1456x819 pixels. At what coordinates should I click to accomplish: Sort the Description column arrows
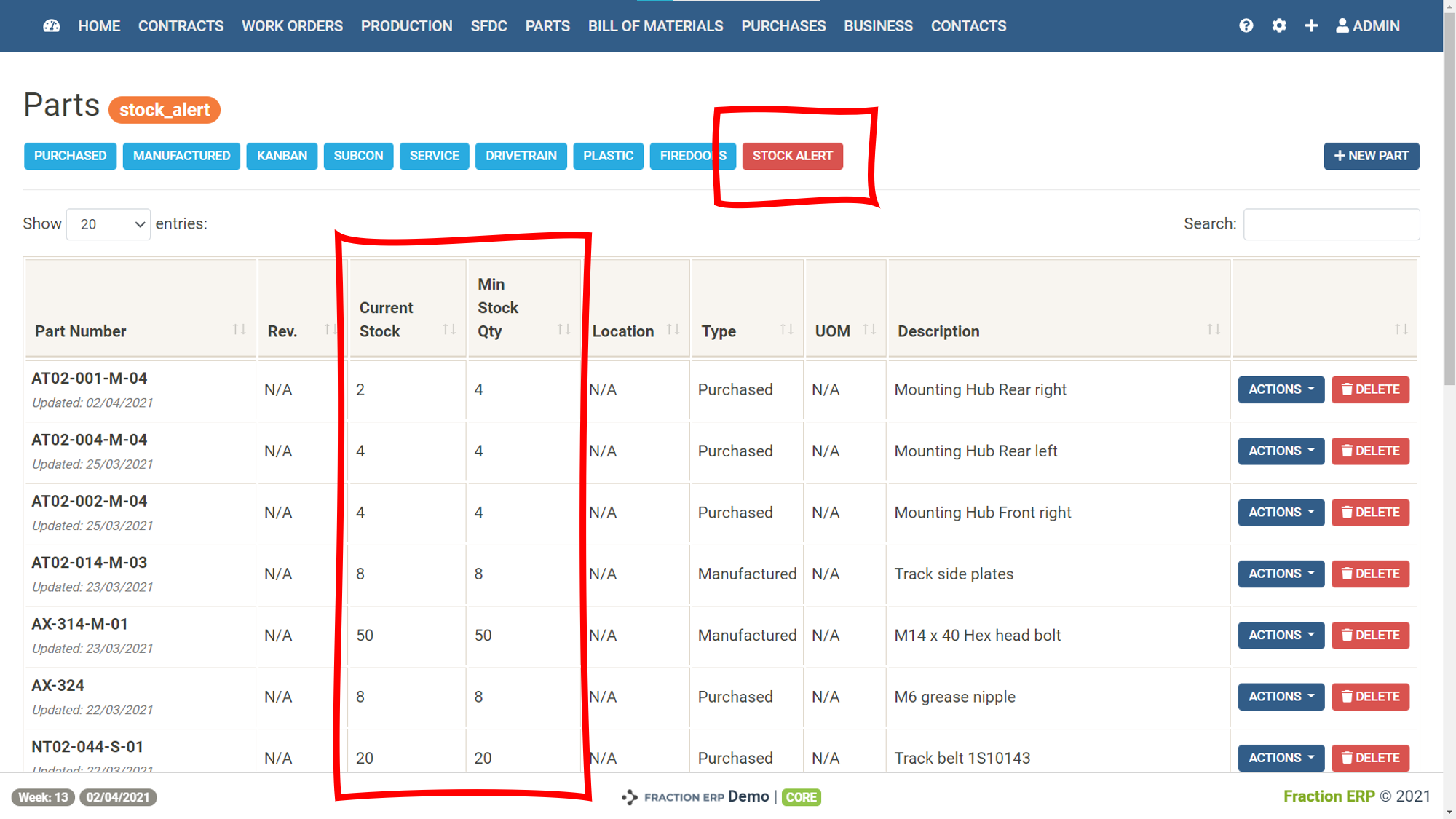[x=1213, y=330]
